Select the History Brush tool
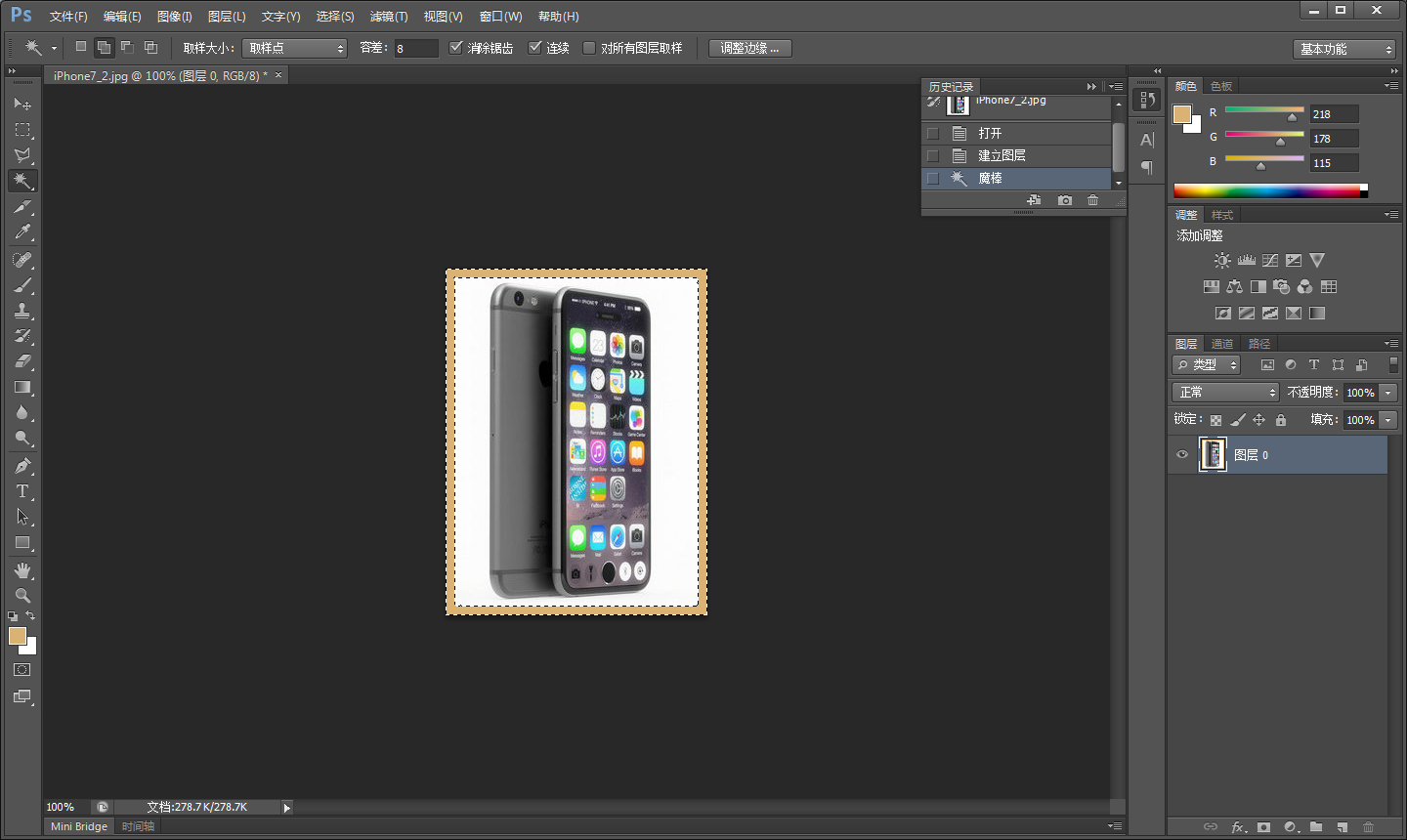Image resolution: width=1407 pixels, height=840 pixels. 22,336
